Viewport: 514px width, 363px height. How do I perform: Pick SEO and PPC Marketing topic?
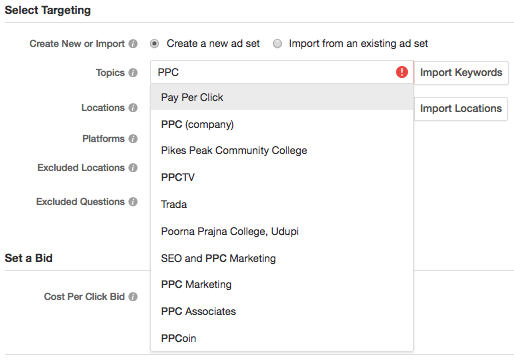282,258
